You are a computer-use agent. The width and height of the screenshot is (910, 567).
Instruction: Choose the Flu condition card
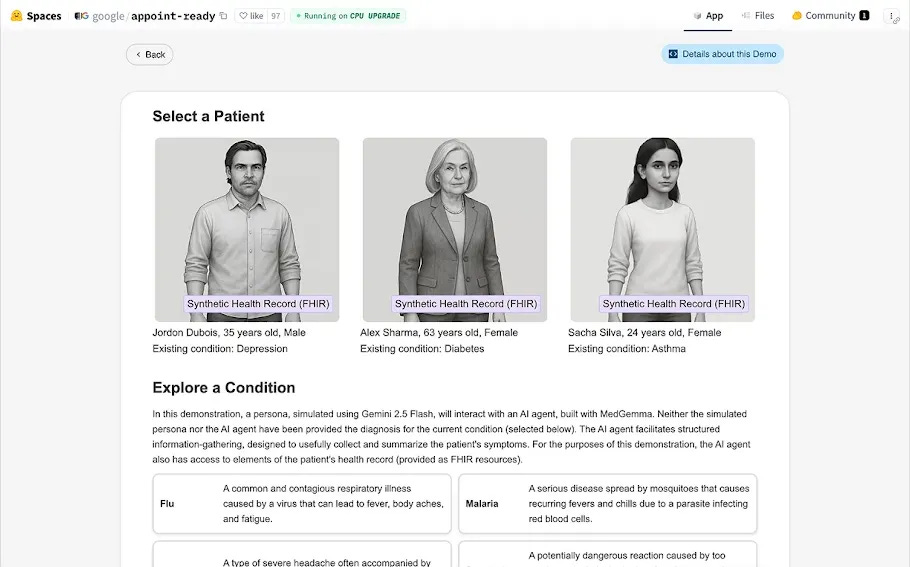[x=302, y=504]
